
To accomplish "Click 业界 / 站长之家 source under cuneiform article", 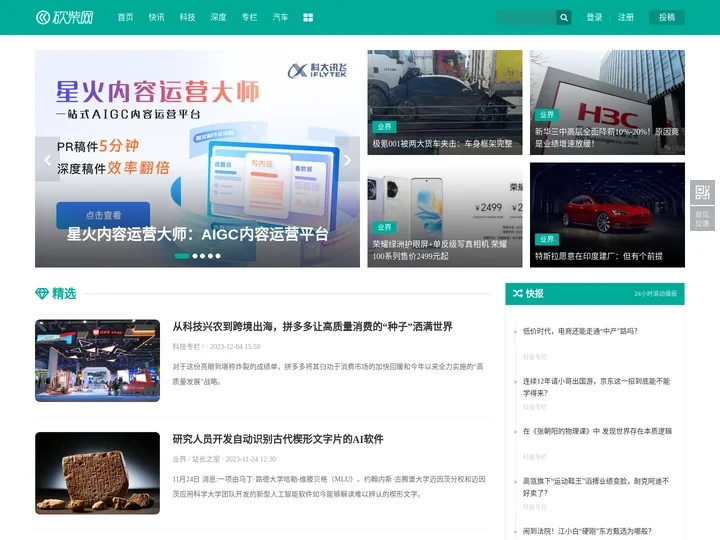I will pos(196,459).
